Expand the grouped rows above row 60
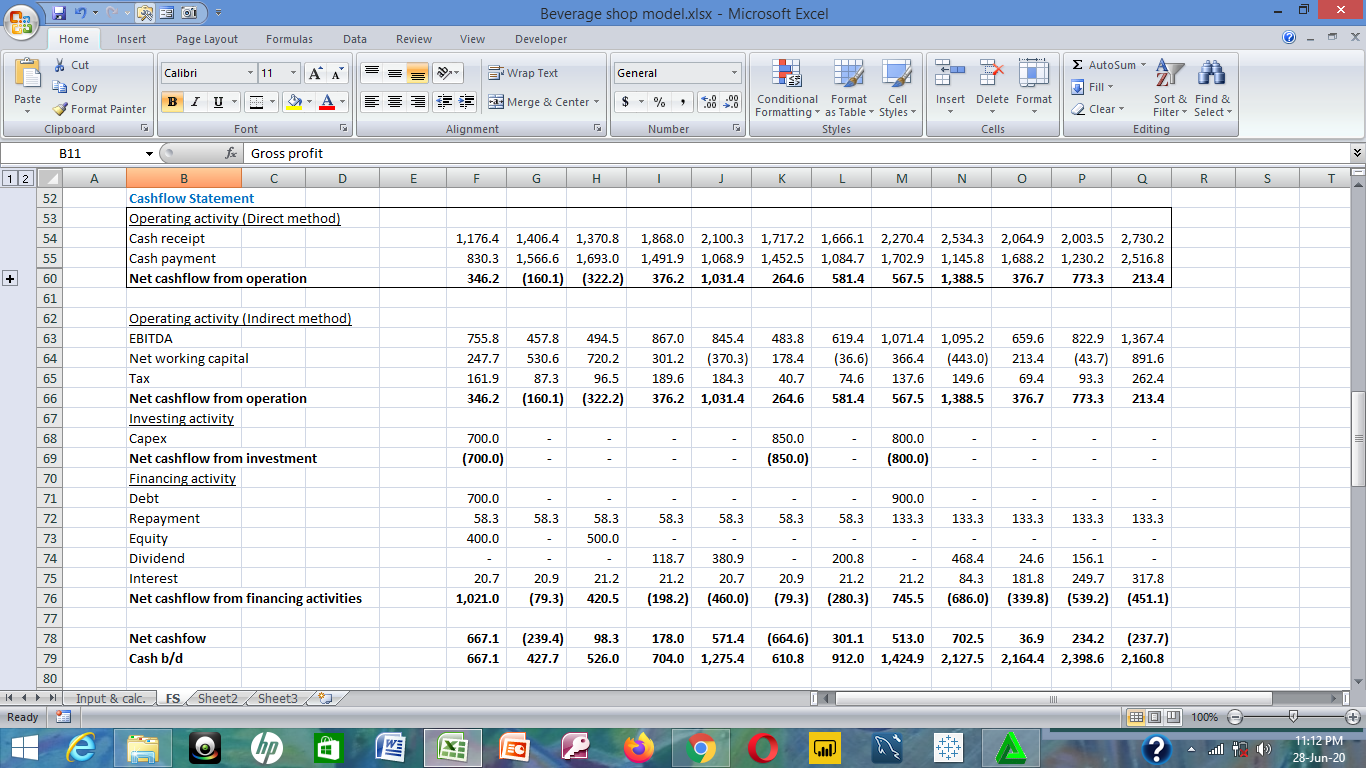The height and width of the screenshot is (768, 1366). click(x=11, y=278)
